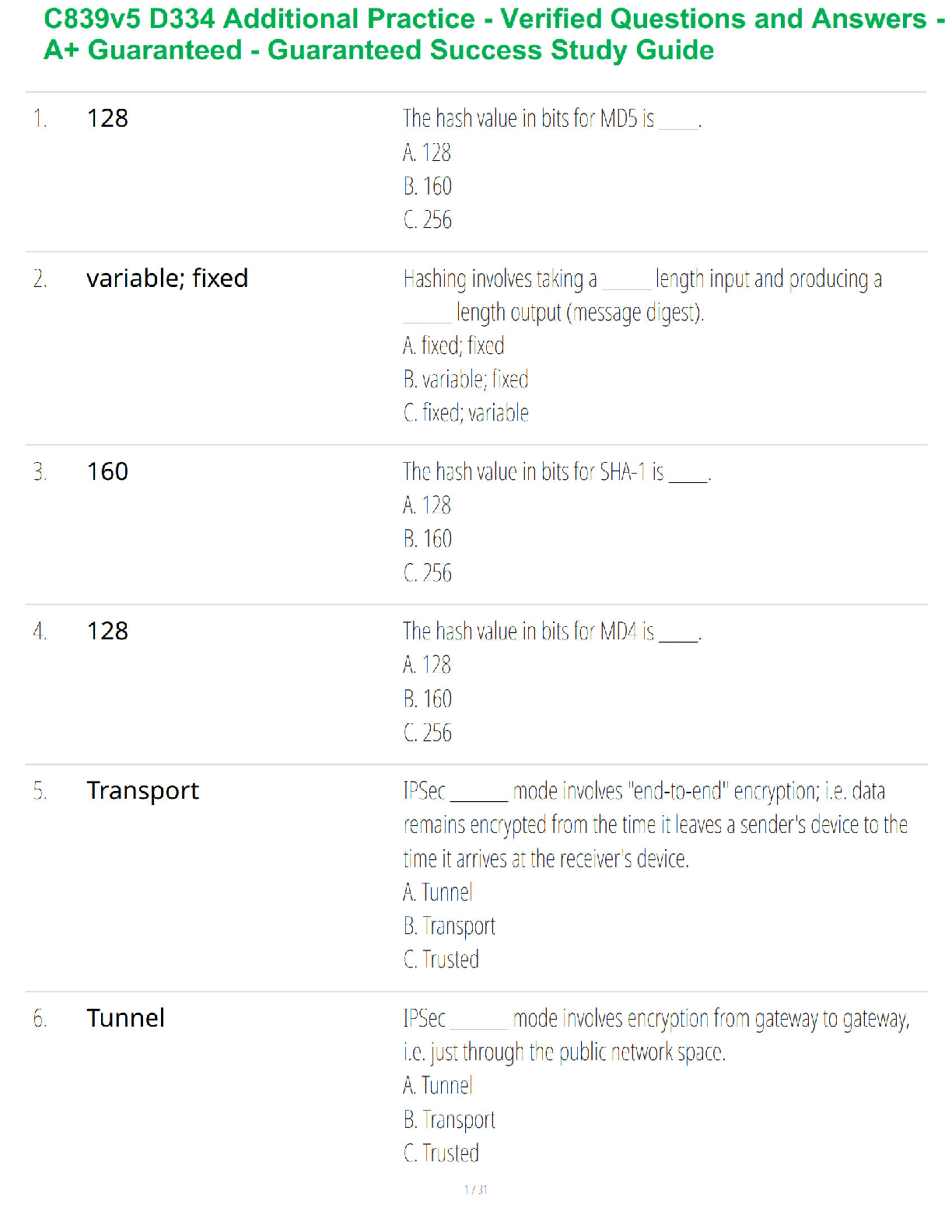Click option 'B. 160' under MD5 question
This screenshot has height=1232, width=952.
[427, 186]
